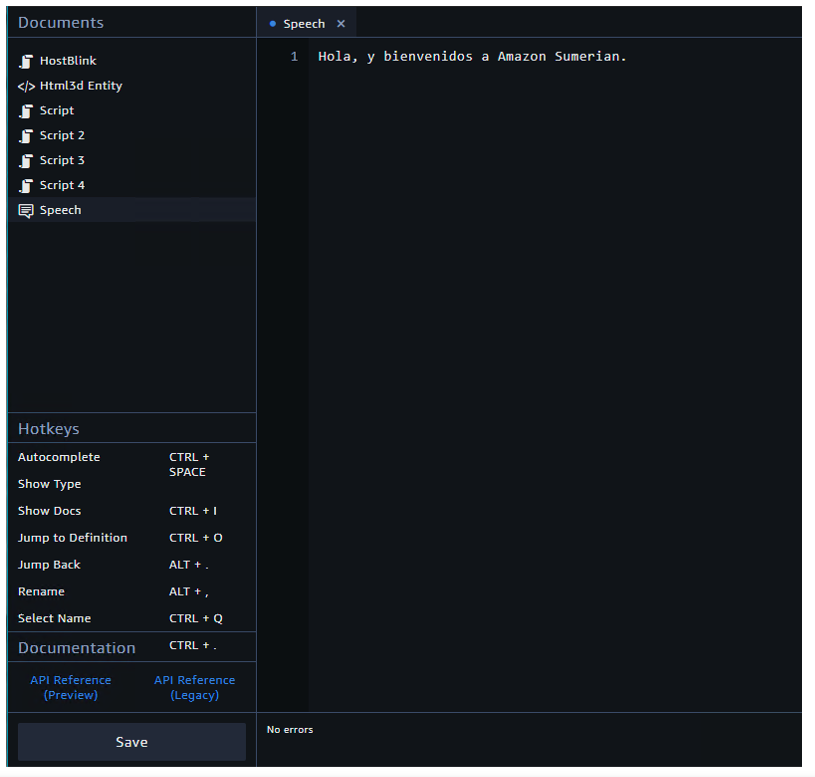Viewport: 815px width, 777px height.
Task: Click the word bienvenidos in the editor
Action: click(428, 57)
